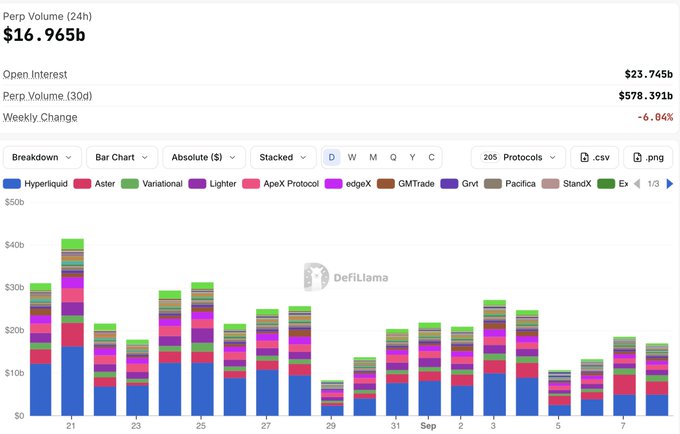Click the bar above the 27 label

[x=267, y=362]
